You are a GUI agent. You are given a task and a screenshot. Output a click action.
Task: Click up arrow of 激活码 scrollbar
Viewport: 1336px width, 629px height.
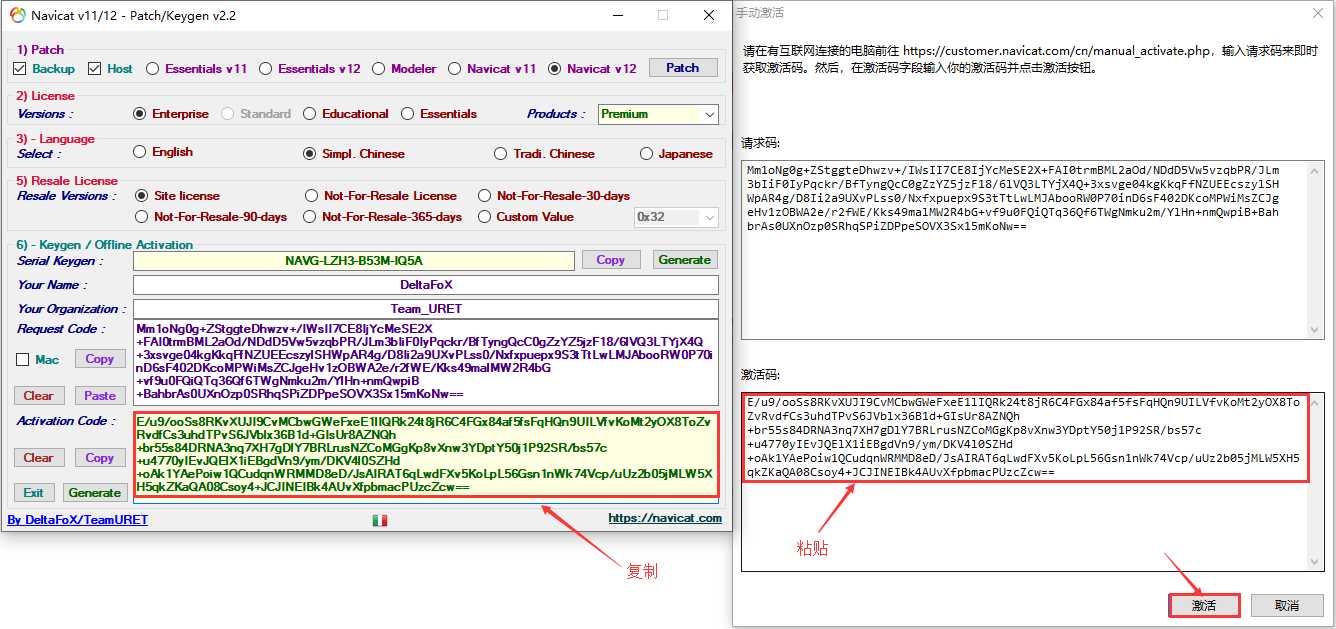pos(1315,402)
